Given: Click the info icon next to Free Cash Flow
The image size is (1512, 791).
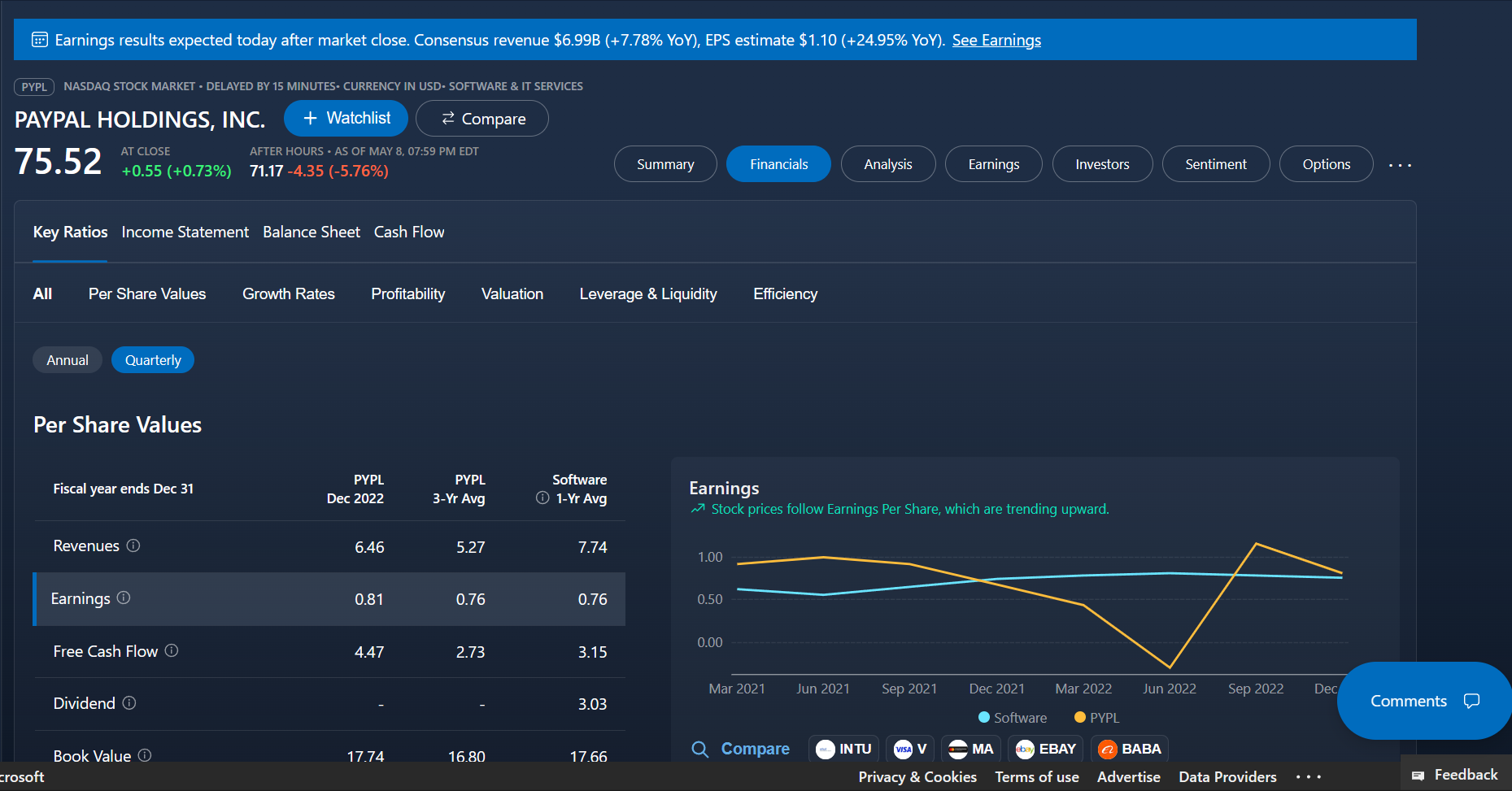Looking at the screenshot, I should pyautogui.click(x=172, y=650).
